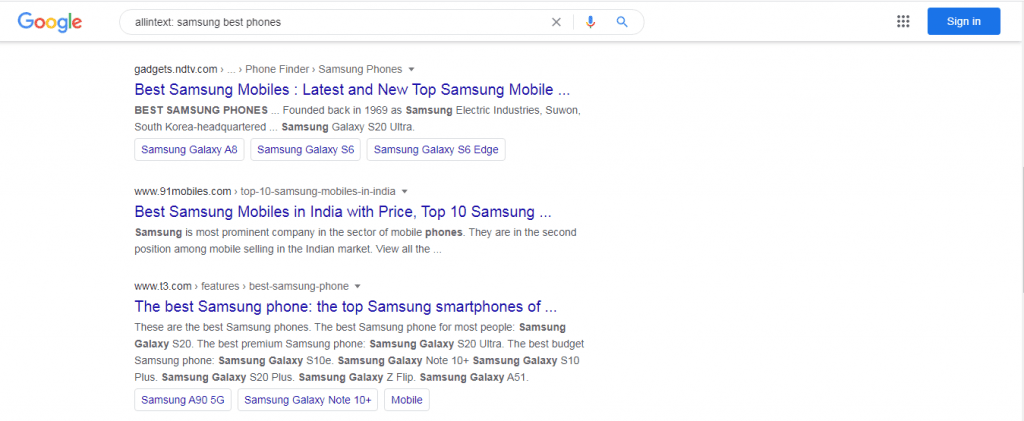This screenshot has height=421, width=1024.
Task: Select the Mobile sitelink chip
Action: [407, 400]
